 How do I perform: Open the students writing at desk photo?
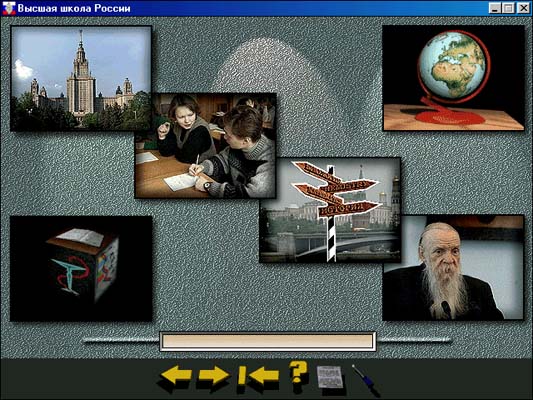(x=205, y=145)
